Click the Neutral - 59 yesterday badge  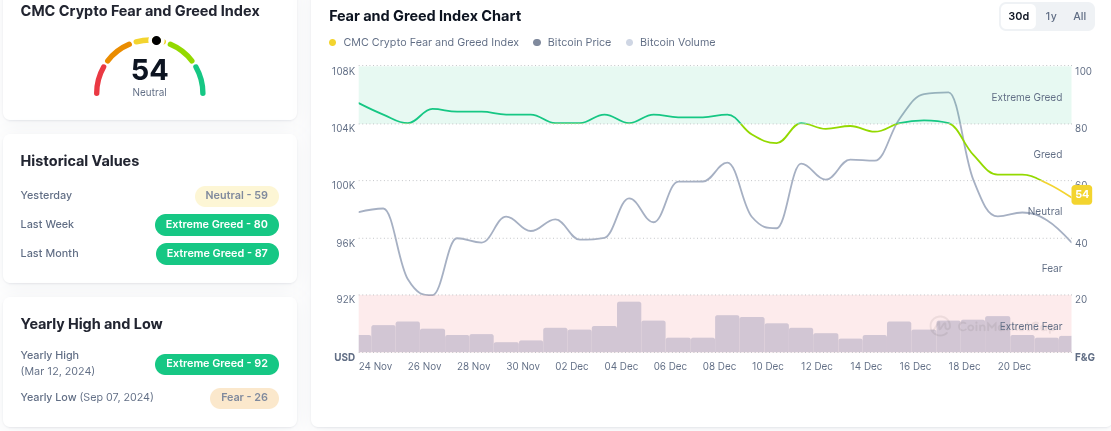(236, 196)
